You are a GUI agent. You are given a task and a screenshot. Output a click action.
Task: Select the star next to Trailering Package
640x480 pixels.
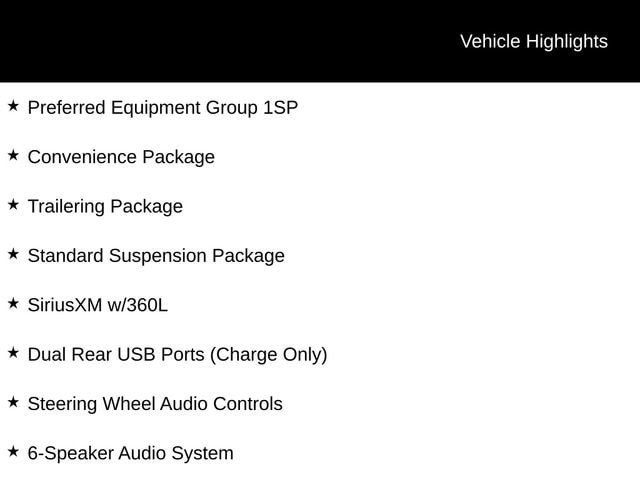[13, 204]
